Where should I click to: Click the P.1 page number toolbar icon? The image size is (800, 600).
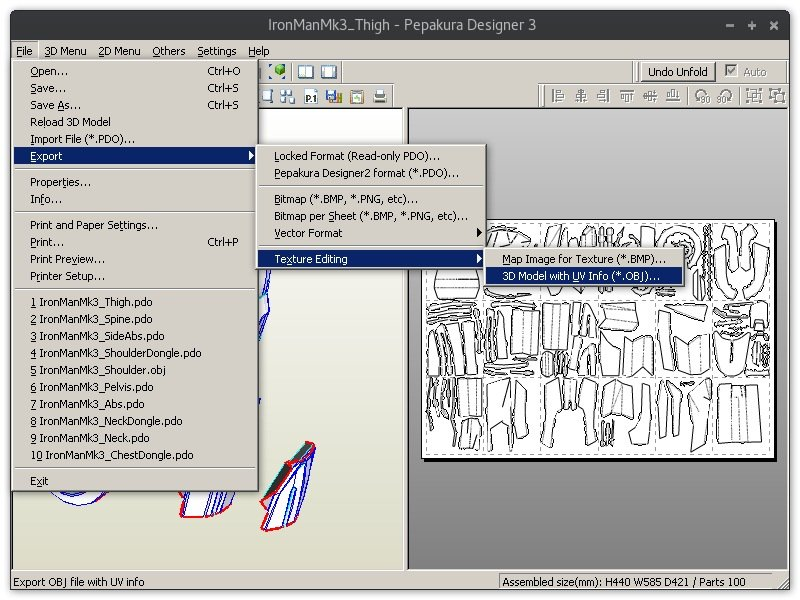pyautogui.click(x=310, y=96)
